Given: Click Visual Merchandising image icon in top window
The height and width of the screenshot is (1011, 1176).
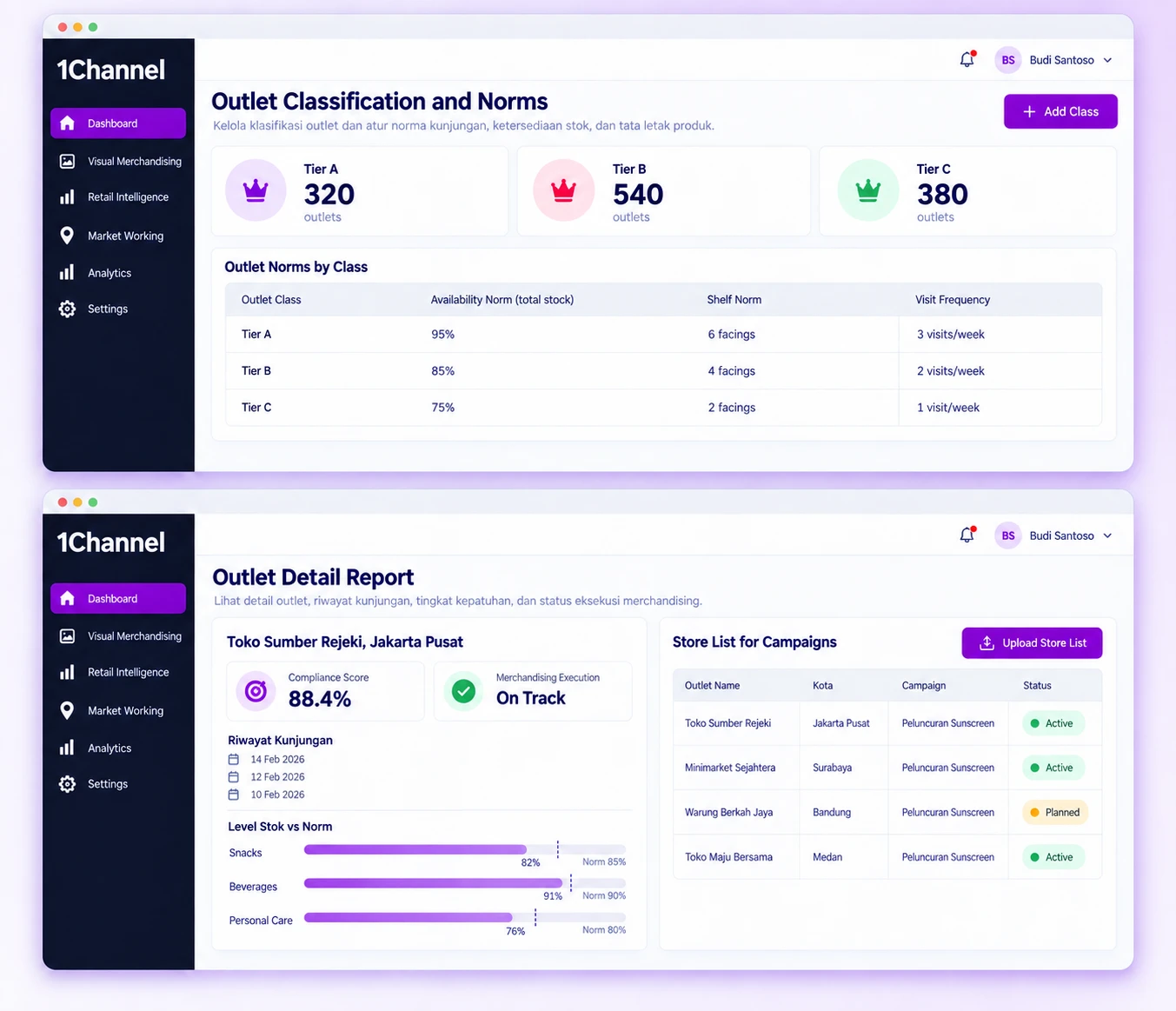Looking at the screenshot, I should (67, 161).
